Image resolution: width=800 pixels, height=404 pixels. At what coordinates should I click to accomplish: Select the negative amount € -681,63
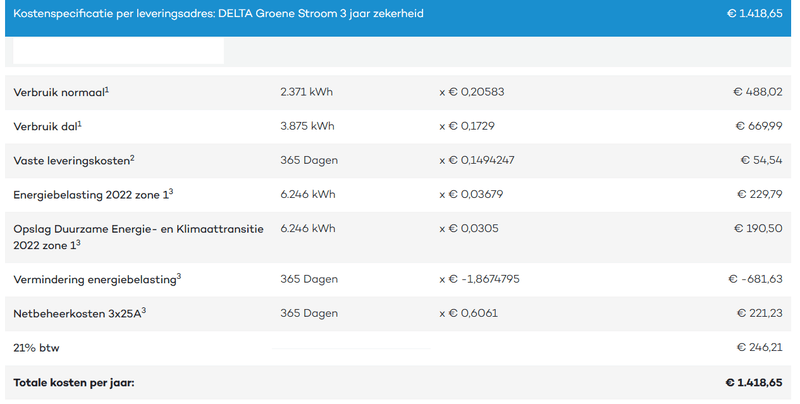(x=754, y=279)
